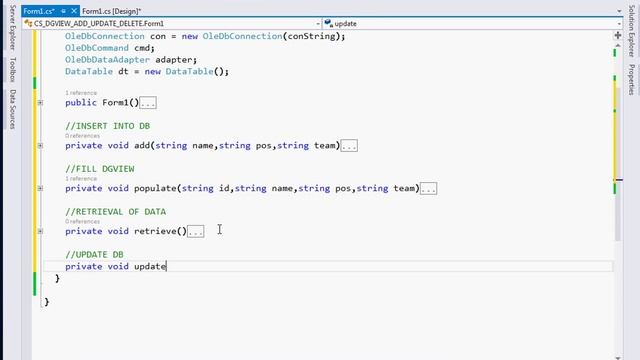Open the Toolbox side panel

click(12, 69)
